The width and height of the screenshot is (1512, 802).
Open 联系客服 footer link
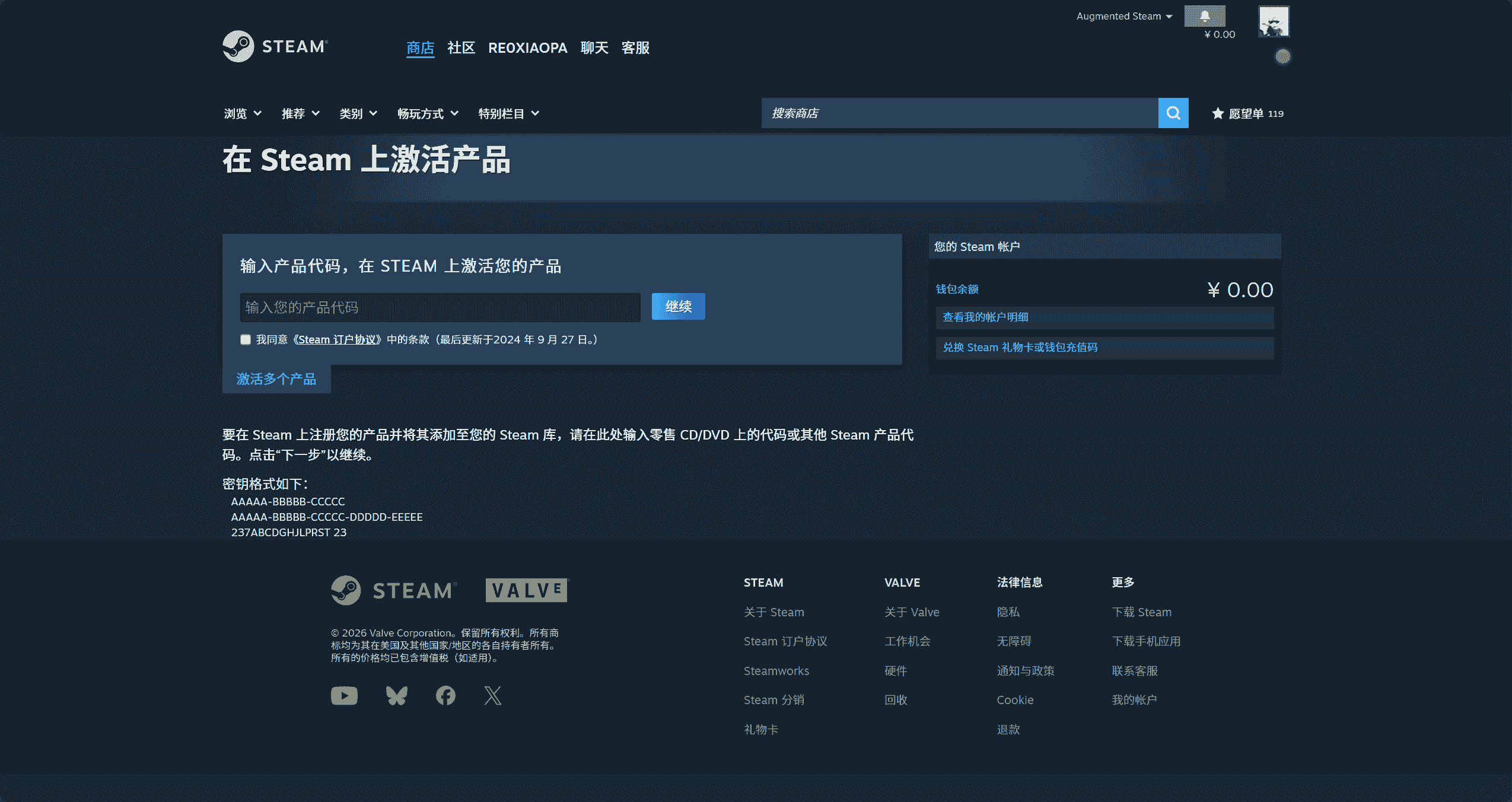tap(1135, 671)
